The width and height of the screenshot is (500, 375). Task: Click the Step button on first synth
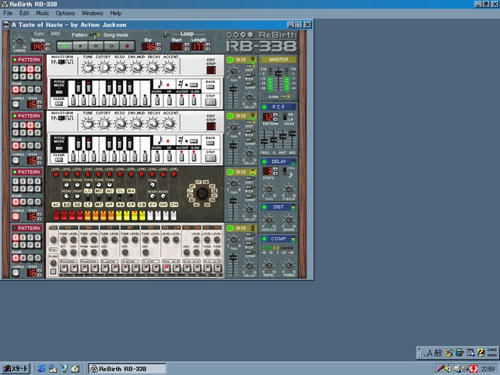click(x=210, y=101)
